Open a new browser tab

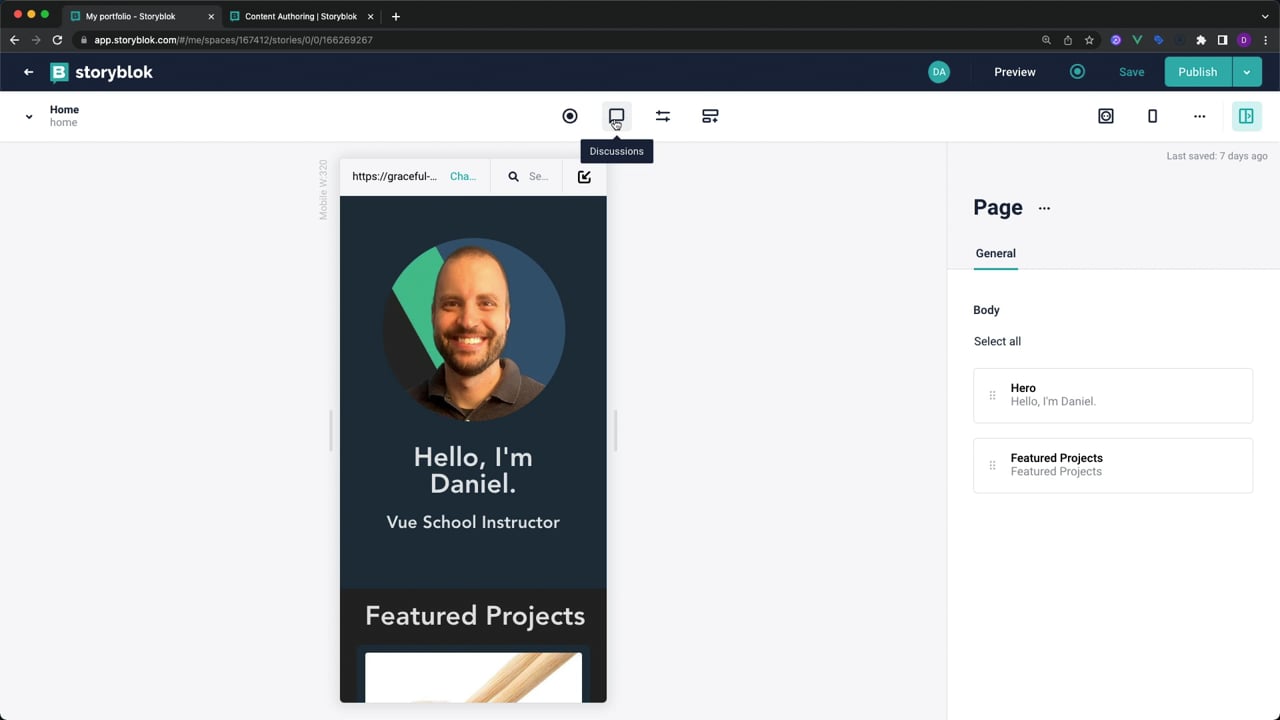pyautogui.click(x=396, y=16)
